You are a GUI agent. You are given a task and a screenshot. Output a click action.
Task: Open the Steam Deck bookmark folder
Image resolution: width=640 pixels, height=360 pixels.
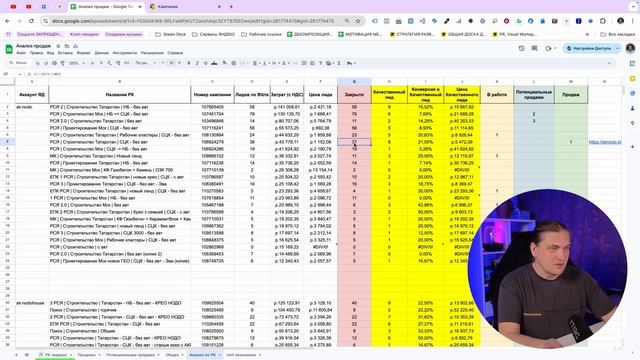coord(171,34)
